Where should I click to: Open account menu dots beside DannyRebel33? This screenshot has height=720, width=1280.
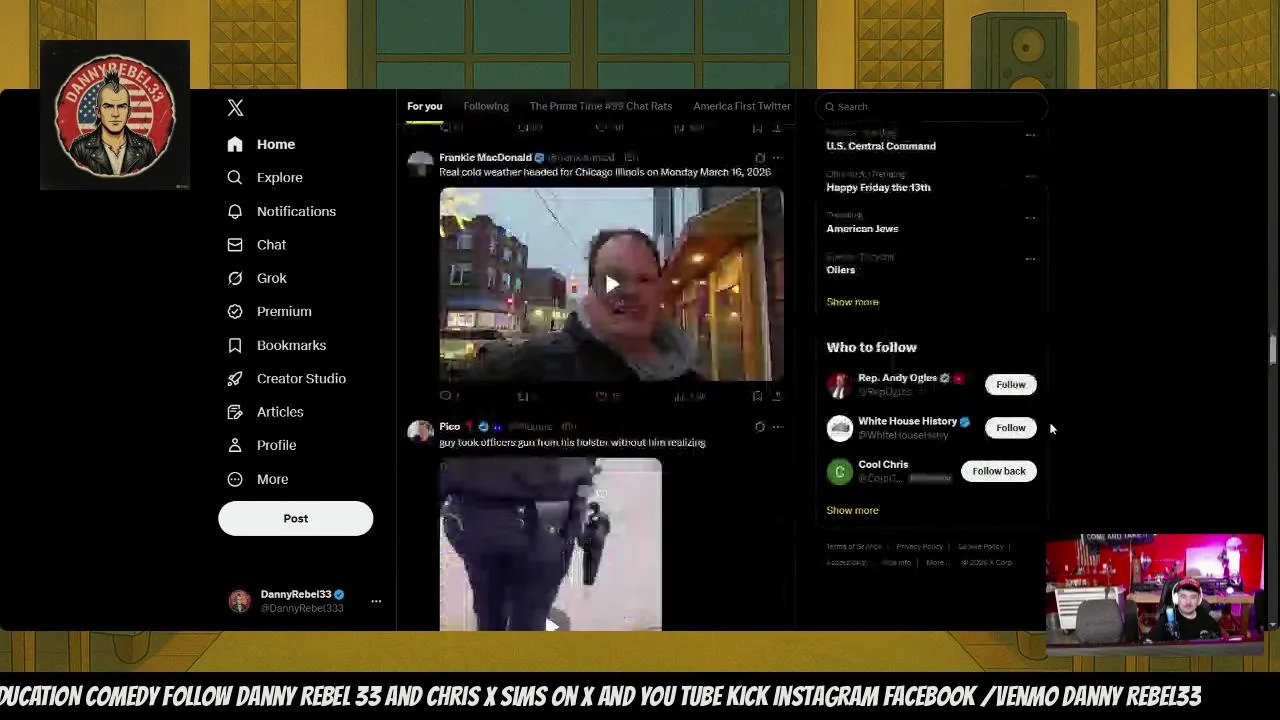pos(376,601)
